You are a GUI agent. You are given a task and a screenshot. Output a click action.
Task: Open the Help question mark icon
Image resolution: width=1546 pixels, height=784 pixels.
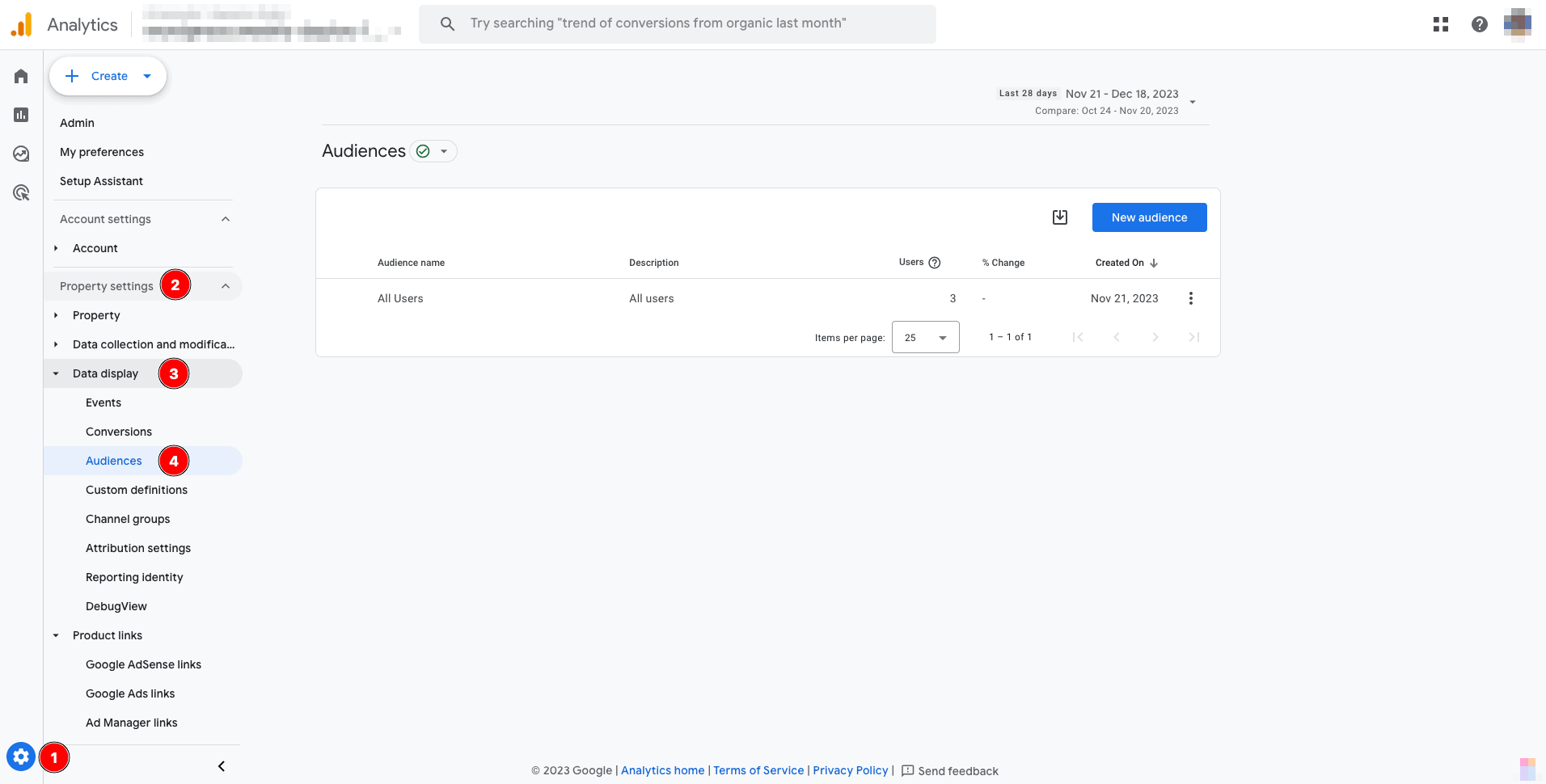coord(1480,24)
